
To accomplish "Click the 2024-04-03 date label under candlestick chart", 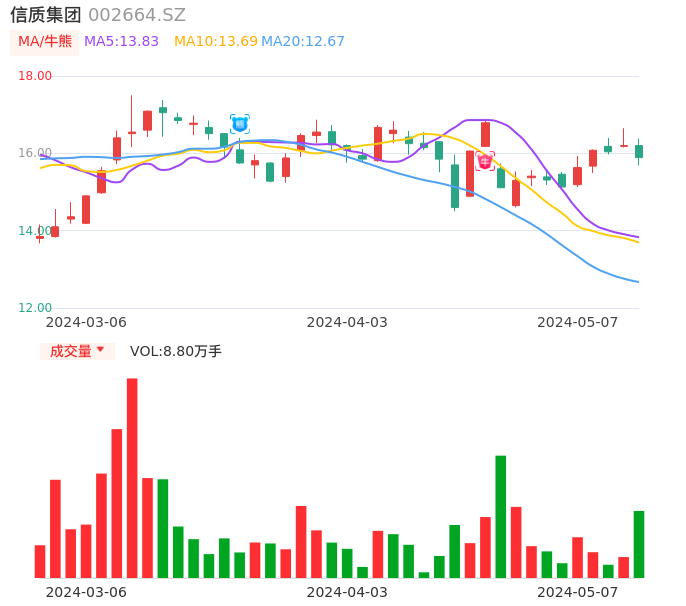I will (x=347, y=322).
